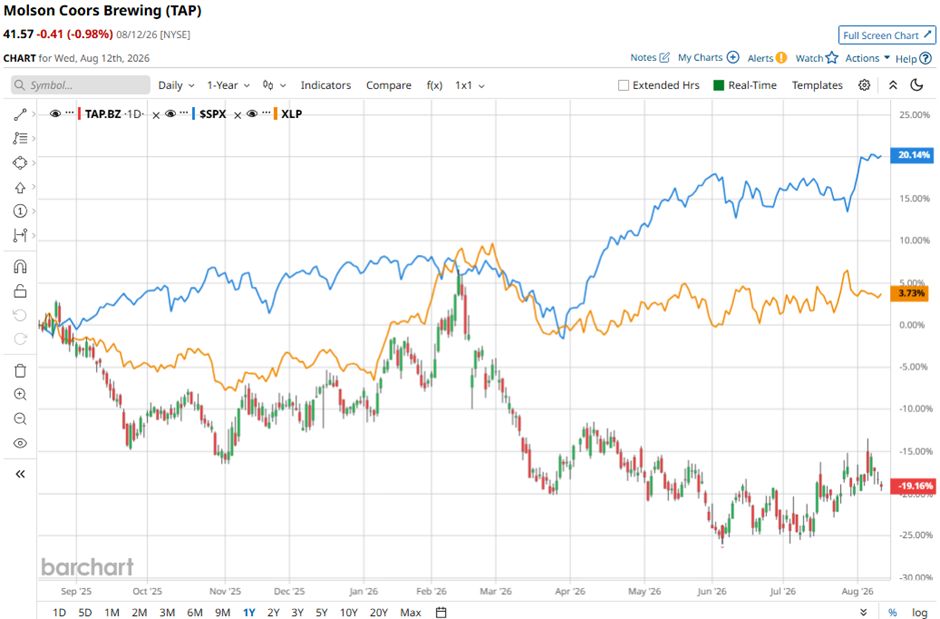The width and height of the screenshot is (940, 619).
Task: Open TAP.BZ series options ellipsis
Action: 70,113
